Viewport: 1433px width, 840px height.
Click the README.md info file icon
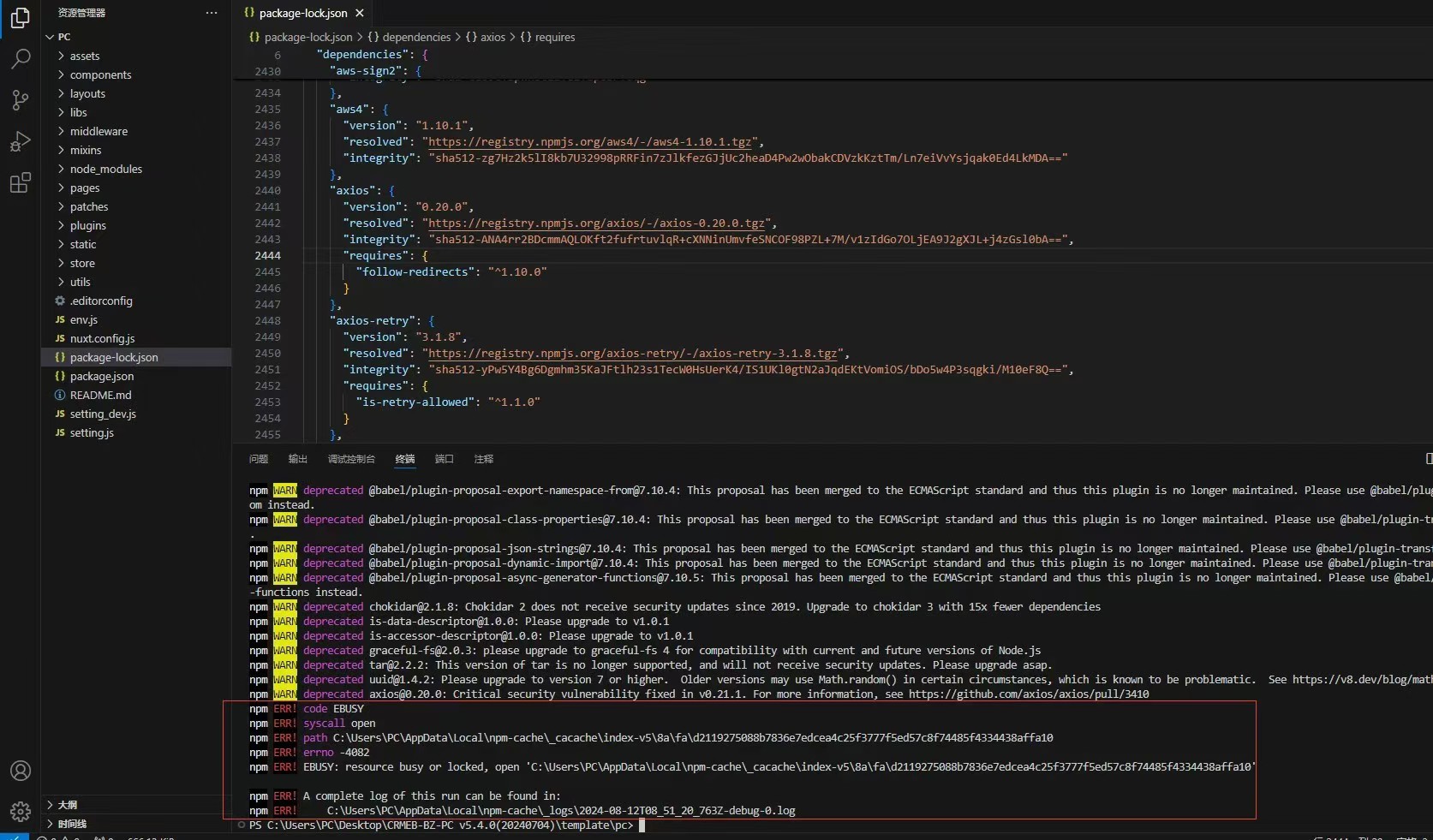(60, 395)
